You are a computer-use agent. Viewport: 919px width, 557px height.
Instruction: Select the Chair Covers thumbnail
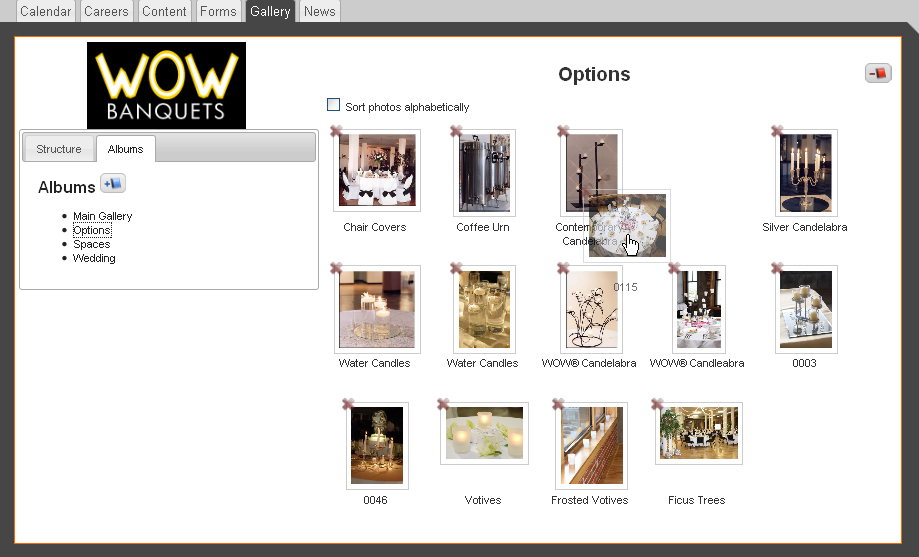click(x=377, y=170)
